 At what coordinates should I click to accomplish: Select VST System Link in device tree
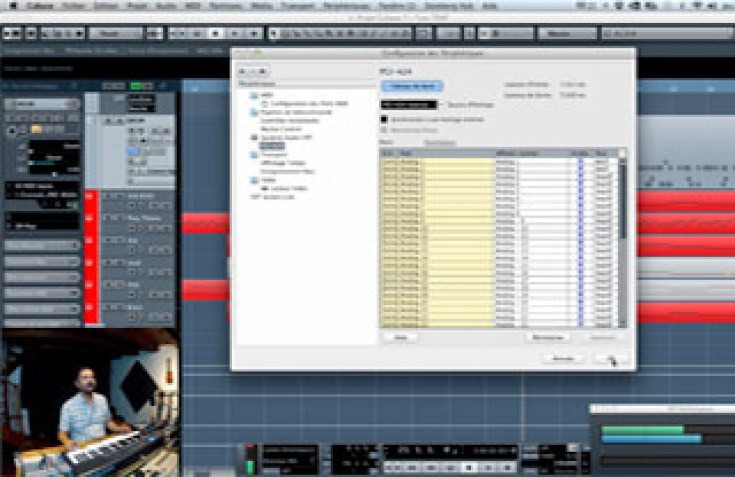272,197
